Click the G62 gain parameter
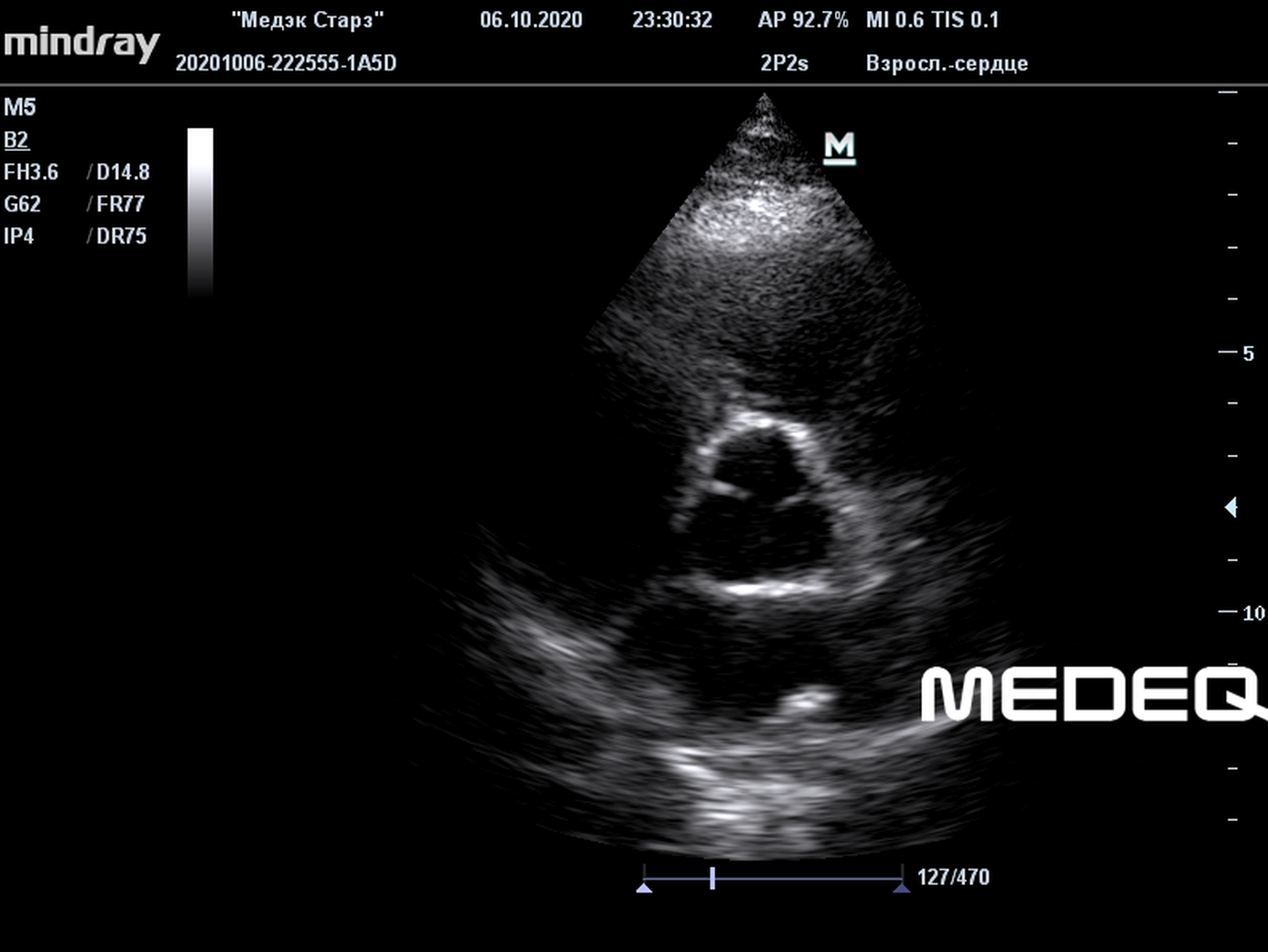 pos(23,204)
